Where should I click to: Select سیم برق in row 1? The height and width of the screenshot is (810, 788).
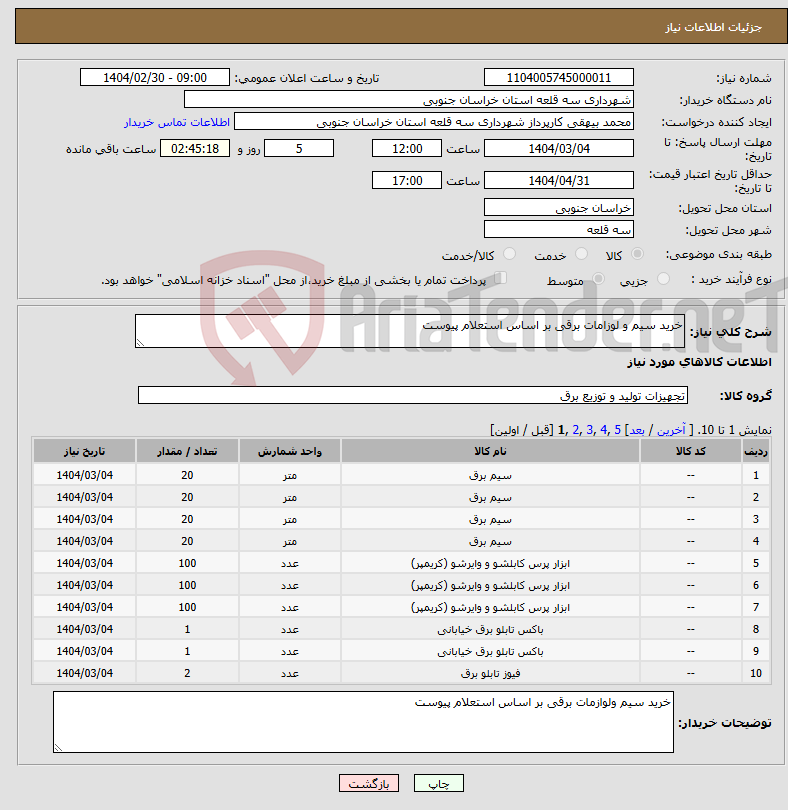point(490,475)
